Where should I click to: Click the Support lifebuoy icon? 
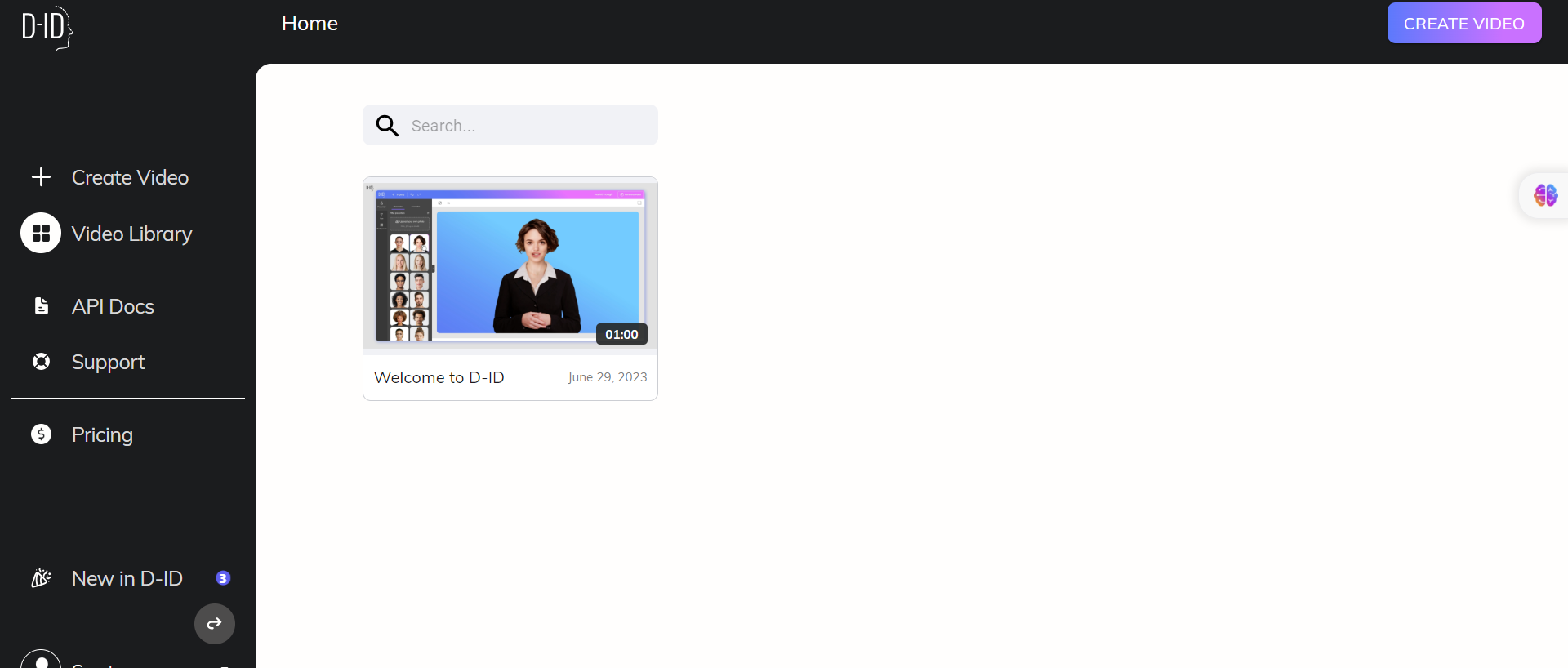[x=41, y=362]
